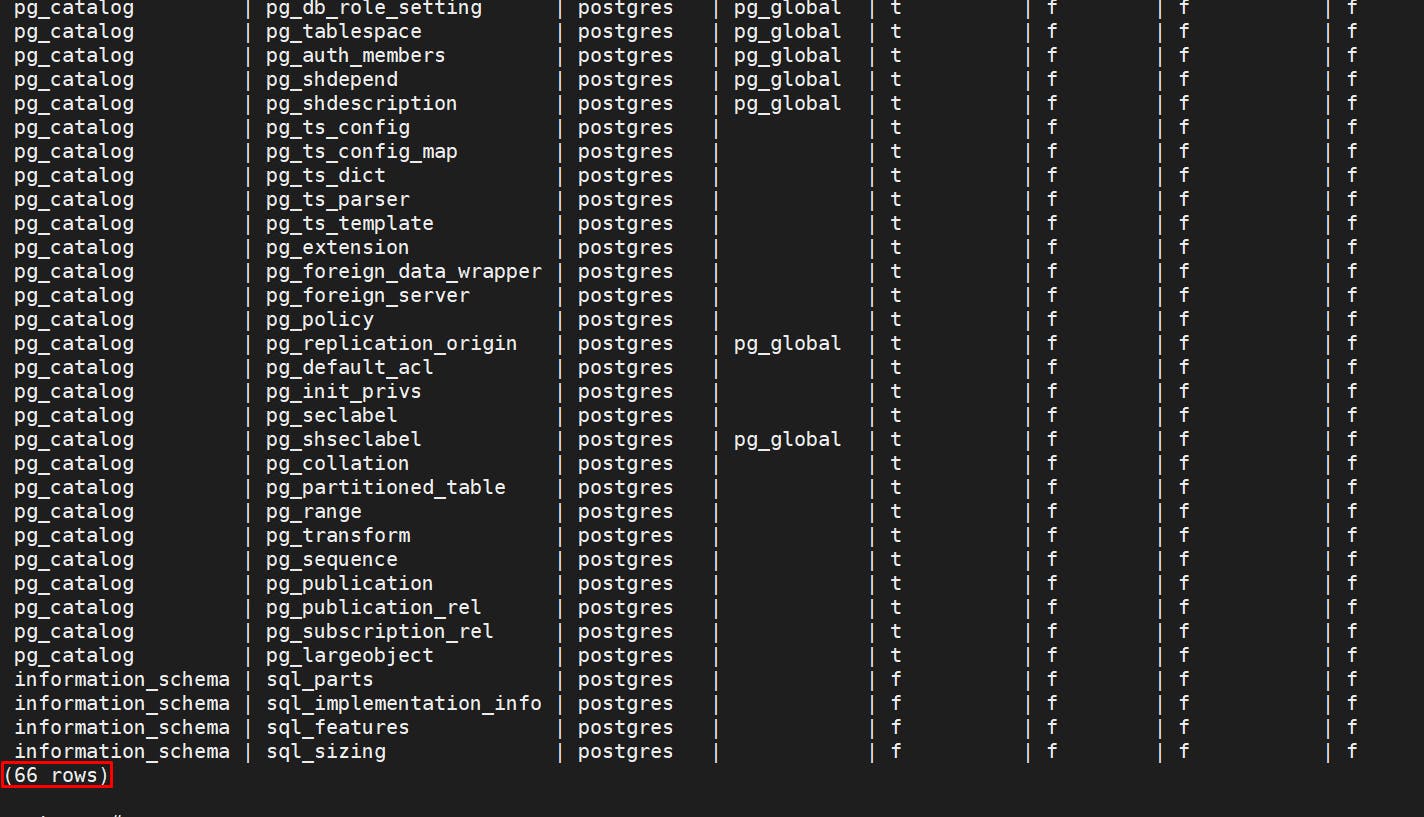Click information_schema in the sql_sizing row
Screen dimensions: 1424x817
(x=121, y=751)
